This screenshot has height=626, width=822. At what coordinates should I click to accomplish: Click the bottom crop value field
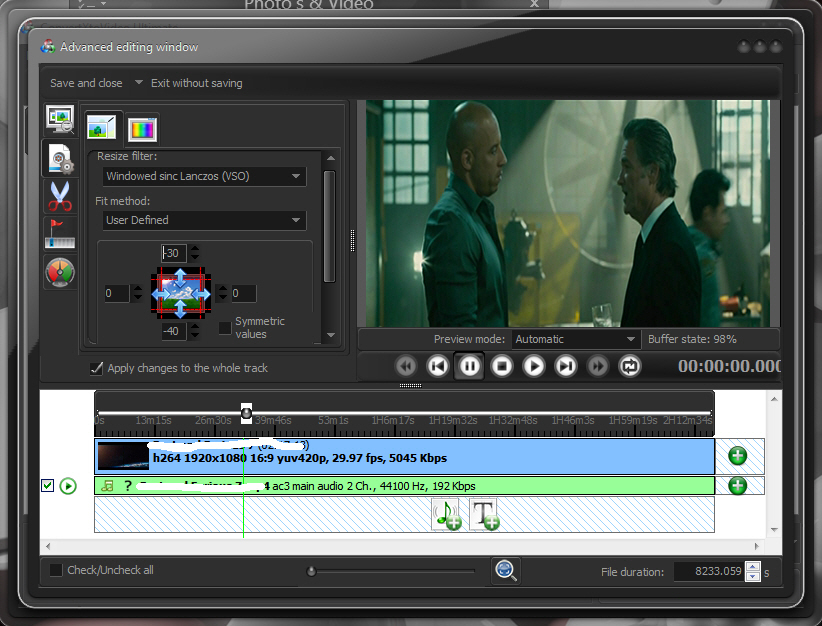174,331
